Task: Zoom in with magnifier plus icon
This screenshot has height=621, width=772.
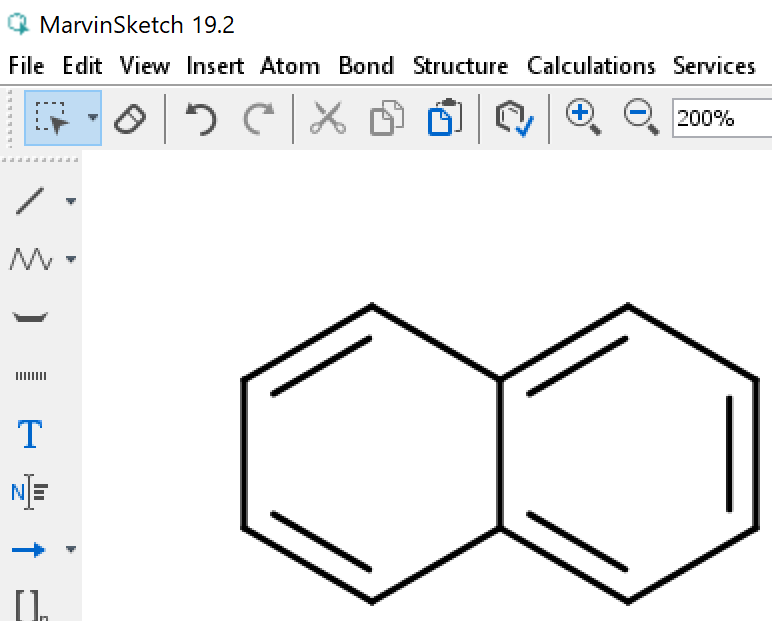Action: [x=582, y=118]
